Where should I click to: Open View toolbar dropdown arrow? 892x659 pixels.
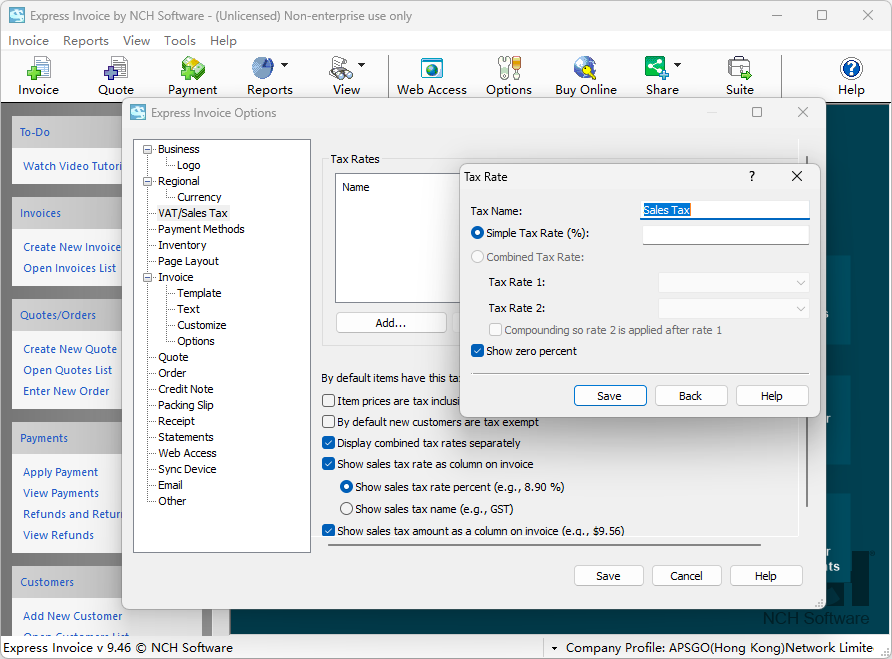point(361,65)
